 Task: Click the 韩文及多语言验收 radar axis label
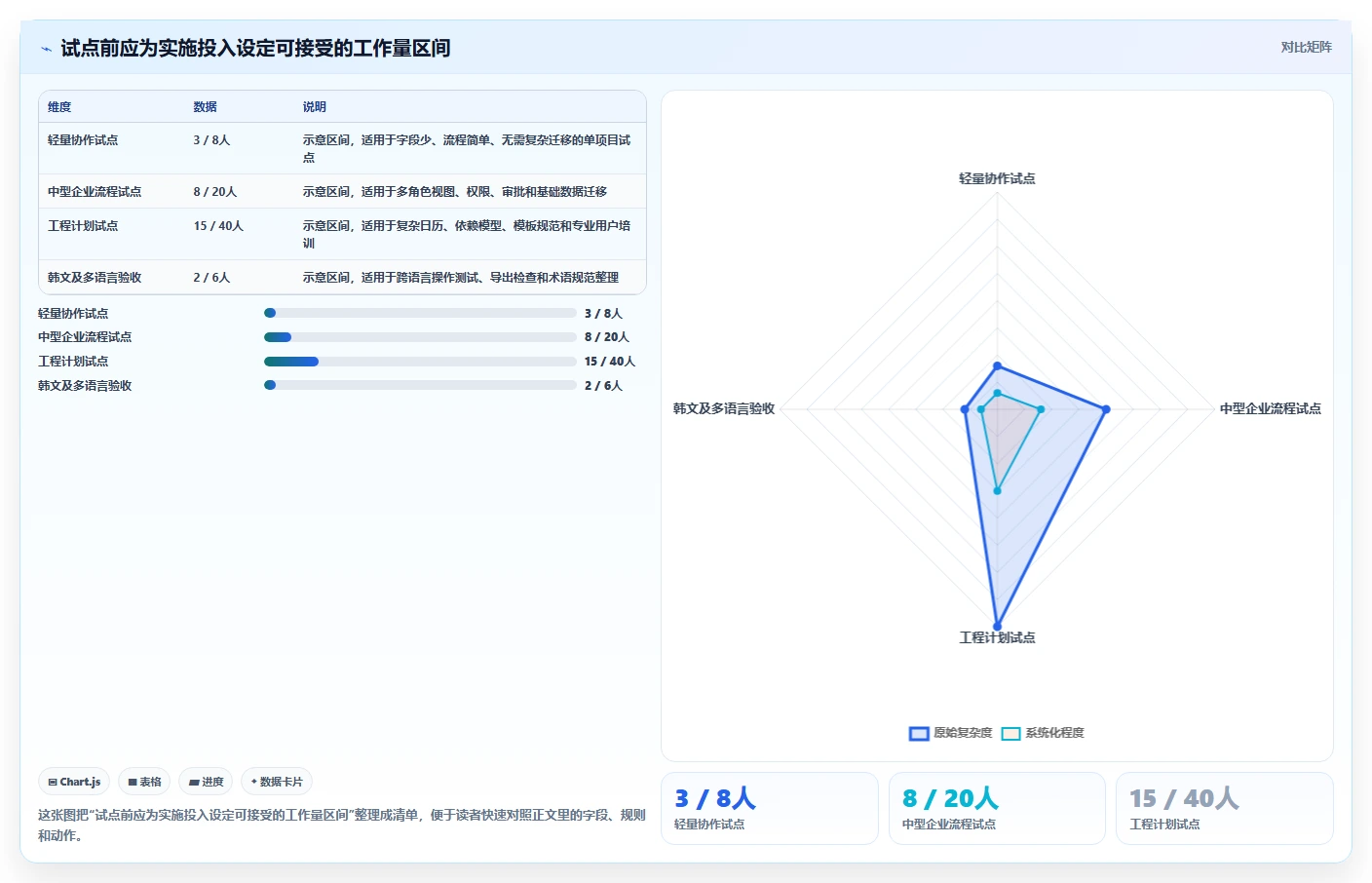pos(724,408)
